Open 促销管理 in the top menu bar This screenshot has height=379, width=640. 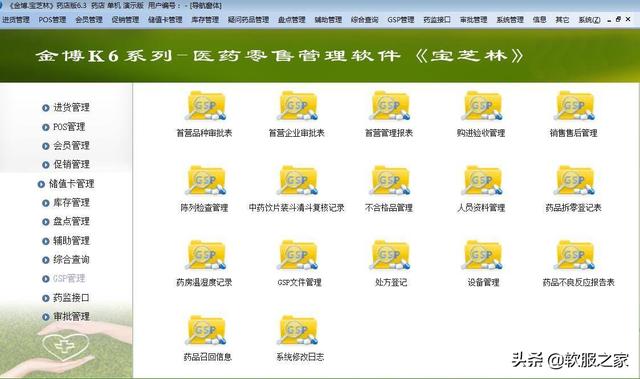125,20
